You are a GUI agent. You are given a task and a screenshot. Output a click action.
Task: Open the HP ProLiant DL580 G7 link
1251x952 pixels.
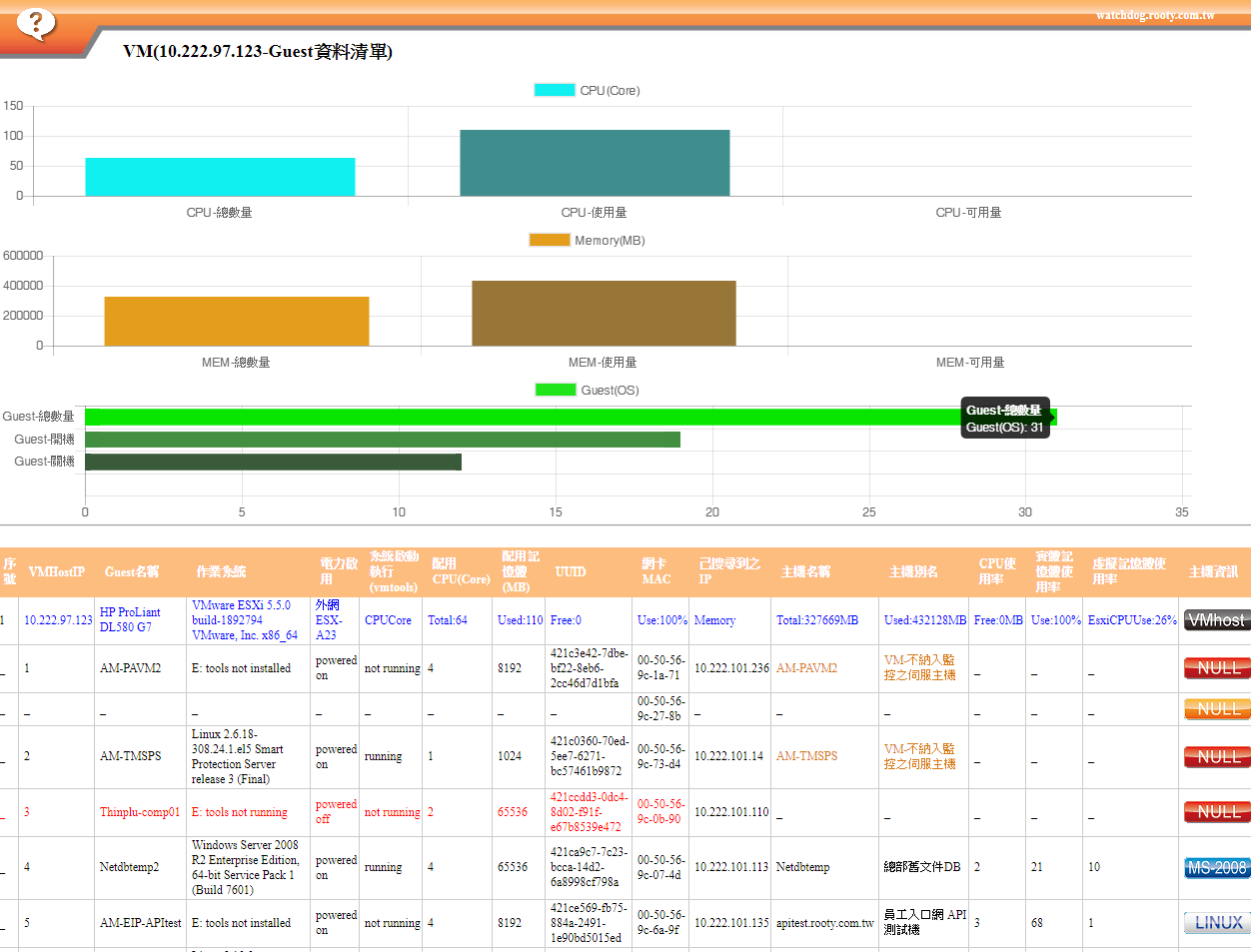pyautogui.click(x=130, y=619)
